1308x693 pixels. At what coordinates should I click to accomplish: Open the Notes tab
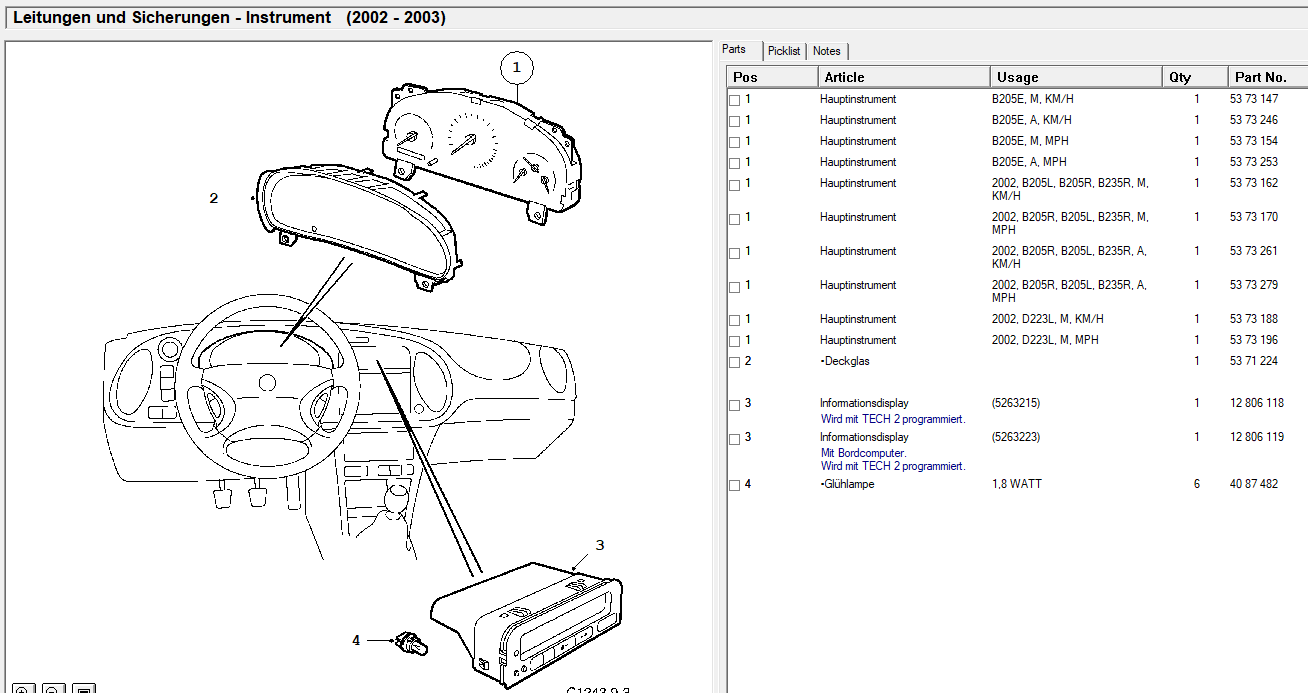coord(827,51)
